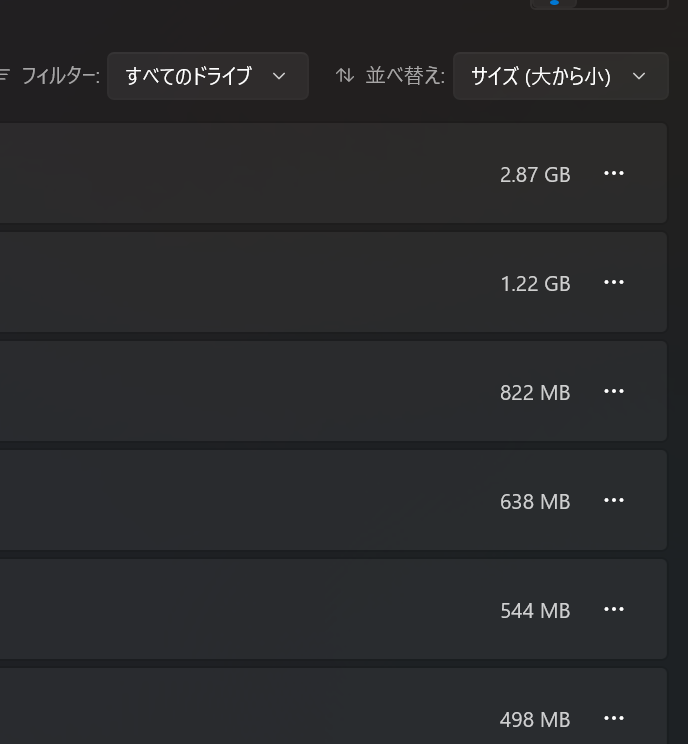Open the three-dot menu beside 638 MB
The width and height of the screenshot is (688, 744).
[614, 500]
